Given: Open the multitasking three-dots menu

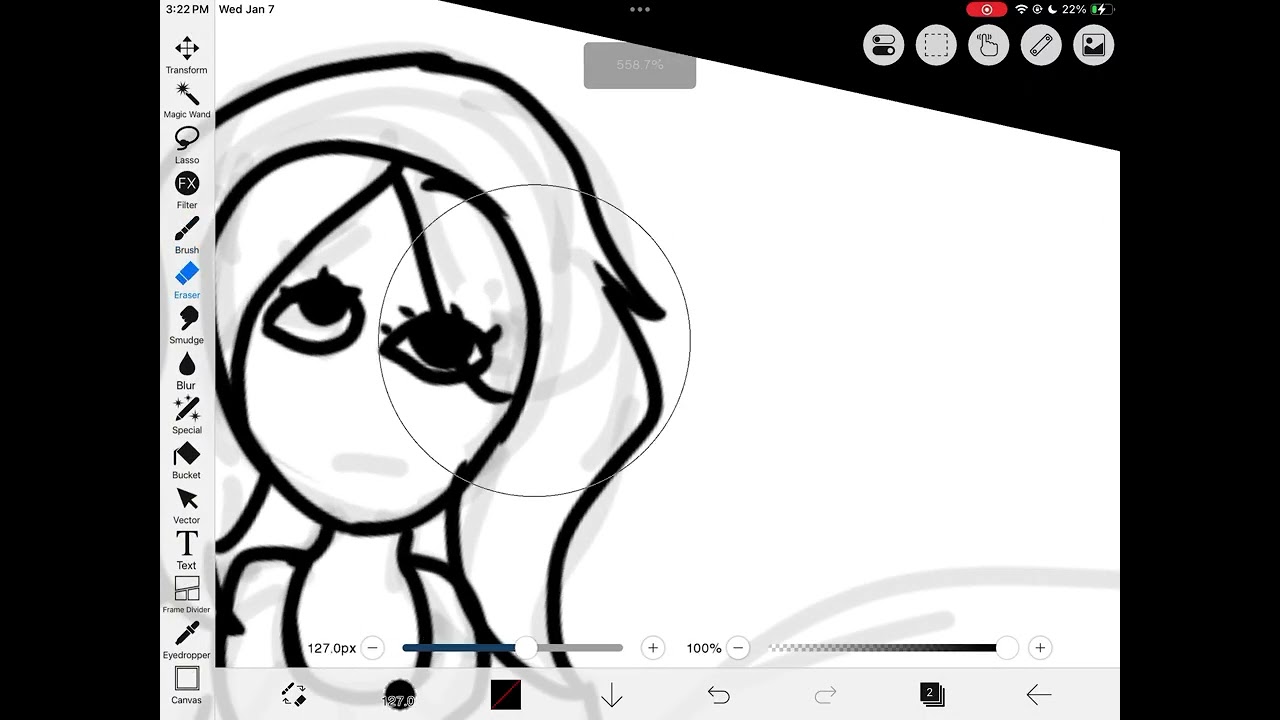Looking at the screenshot, I should [x=640, y=9].
